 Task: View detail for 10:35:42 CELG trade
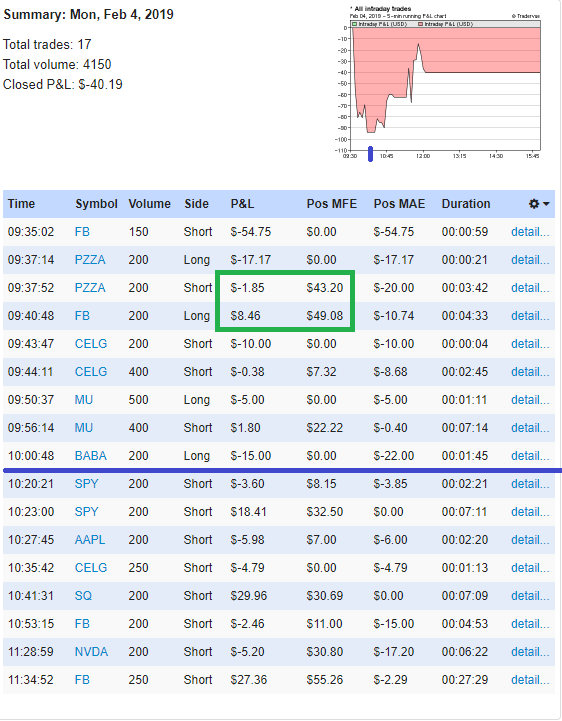pyautogui.click(x=530, y=568)
